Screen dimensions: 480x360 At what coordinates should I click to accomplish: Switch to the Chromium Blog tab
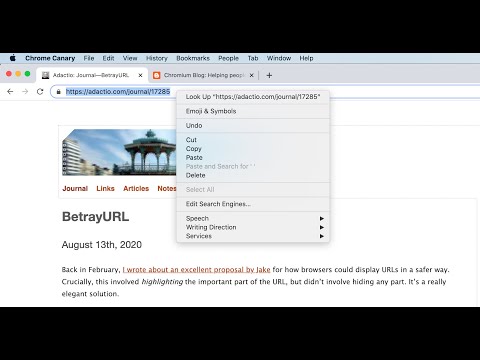tap(204, 75)
